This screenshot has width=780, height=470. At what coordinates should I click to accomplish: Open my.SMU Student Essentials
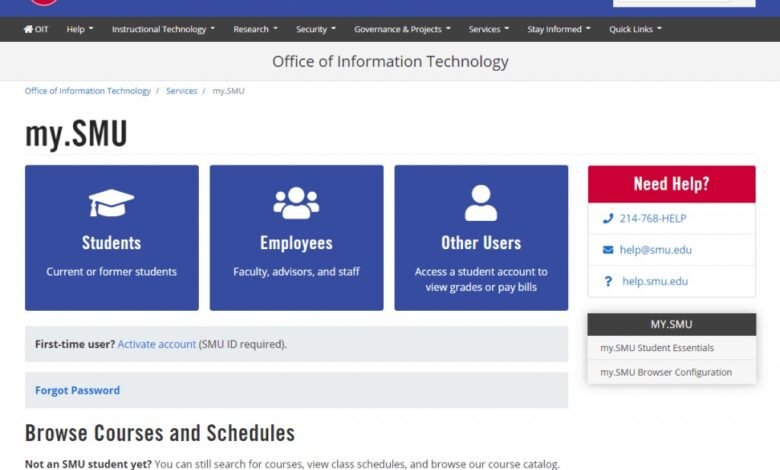click(x=657, y=348)
